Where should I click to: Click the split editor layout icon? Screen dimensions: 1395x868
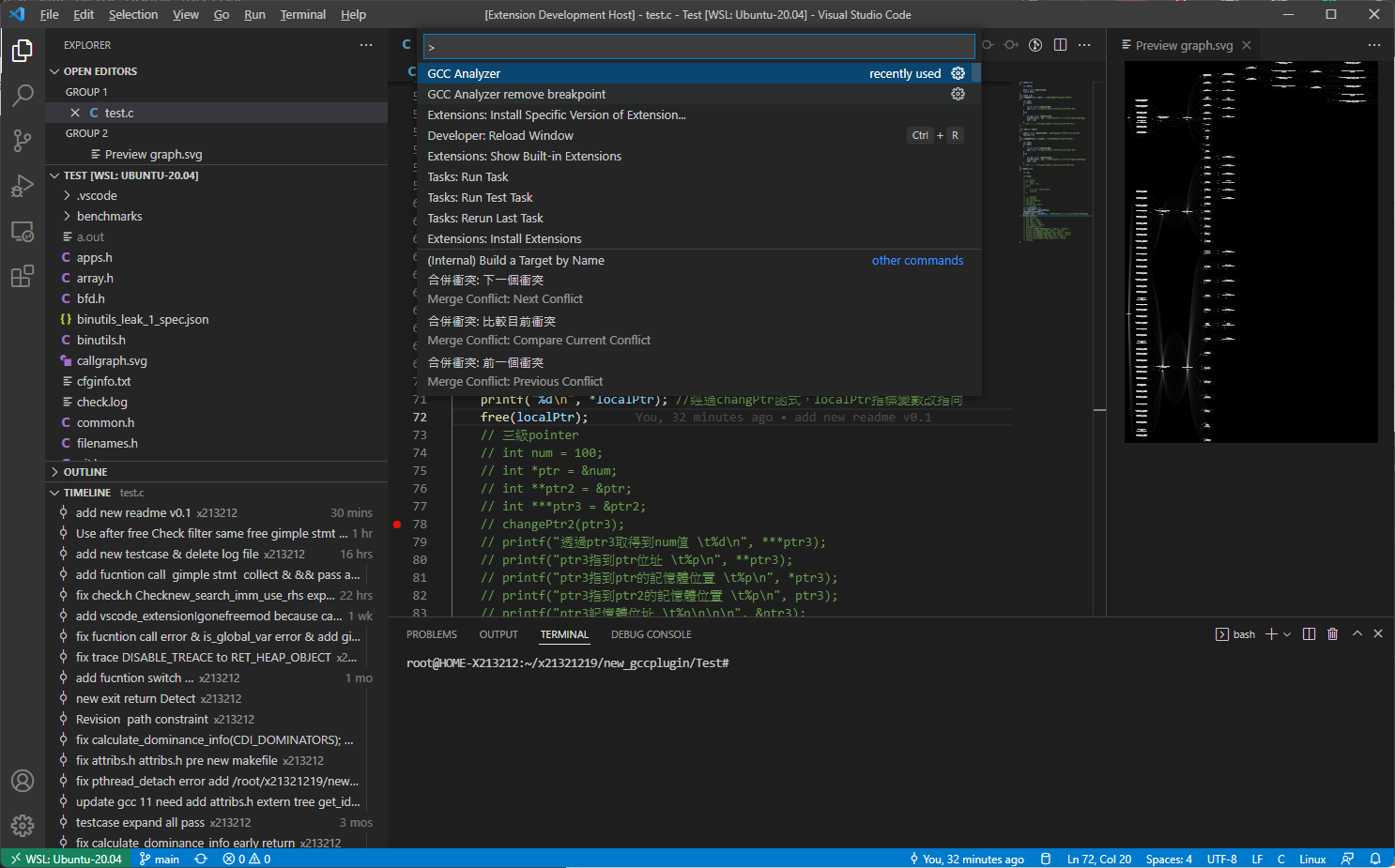pyautogui.click(x=1060, y=45)
